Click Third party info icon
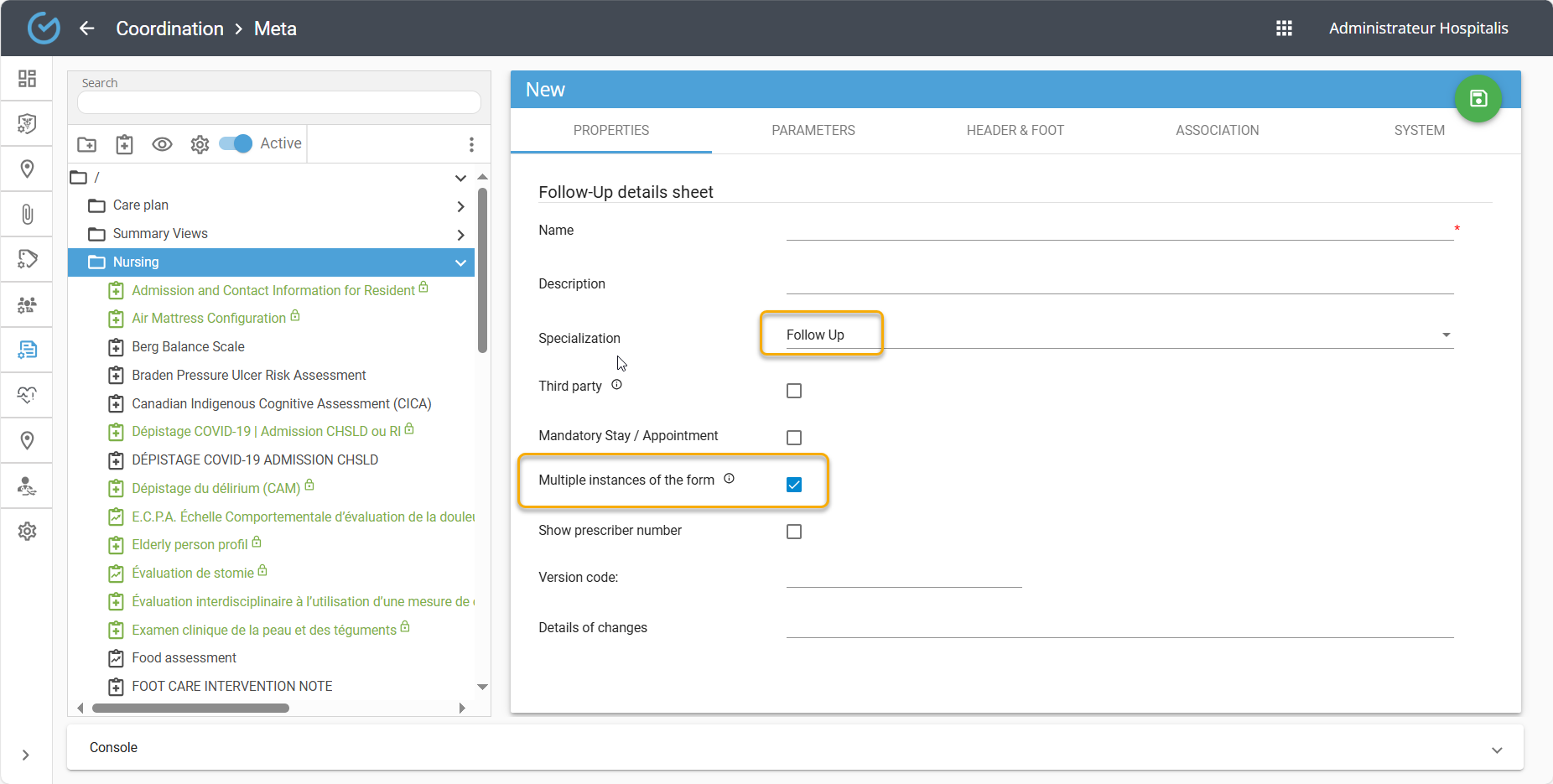 click(616, 385)
